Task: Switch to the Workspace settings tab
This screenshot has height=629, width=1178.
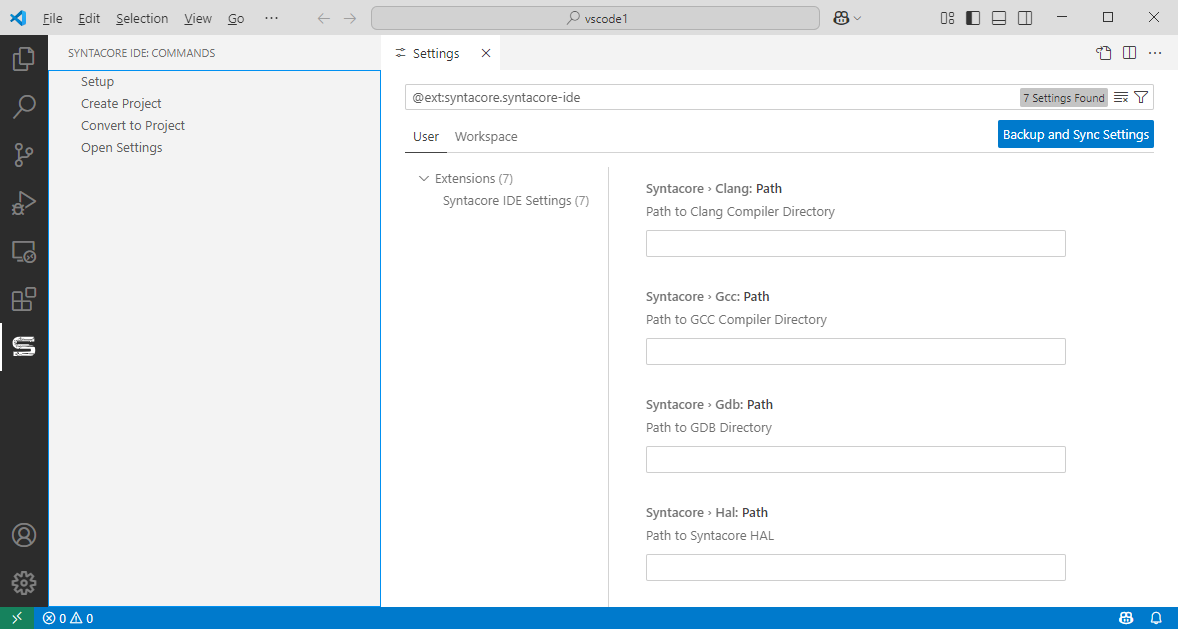Action: click(x=486, y=137)
